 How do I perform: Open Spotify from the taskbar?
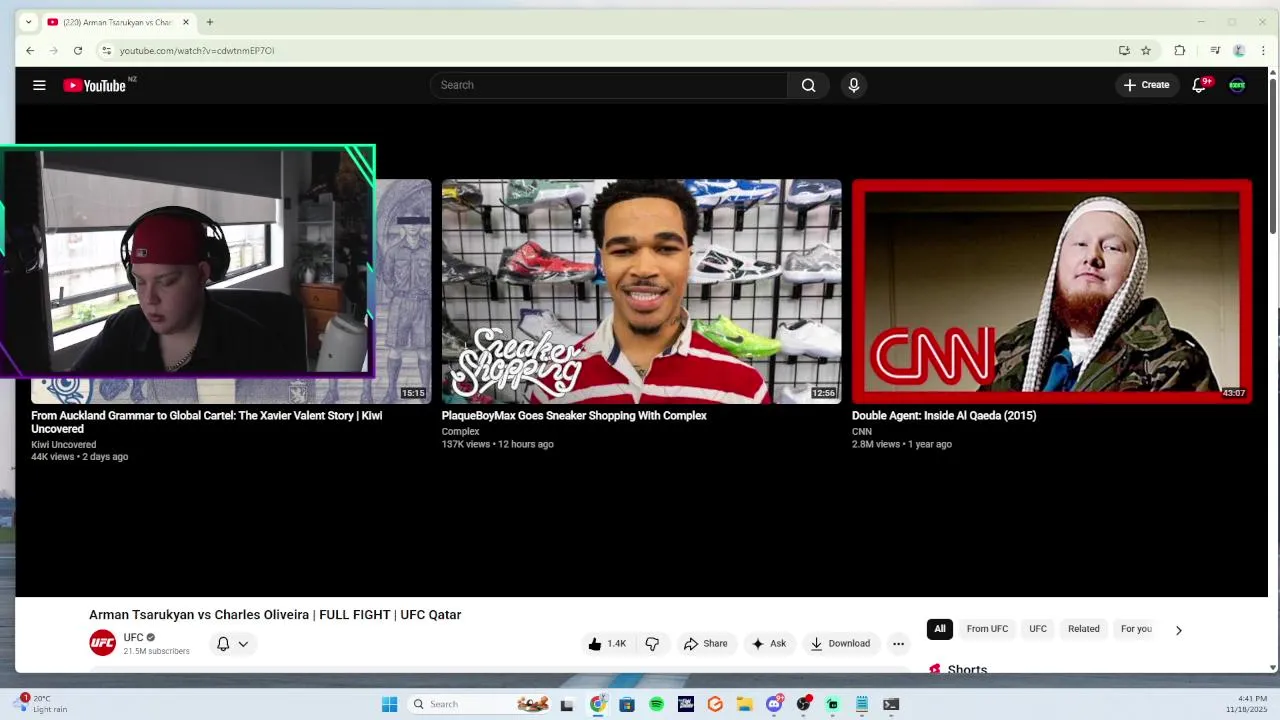tap(656, 704)
